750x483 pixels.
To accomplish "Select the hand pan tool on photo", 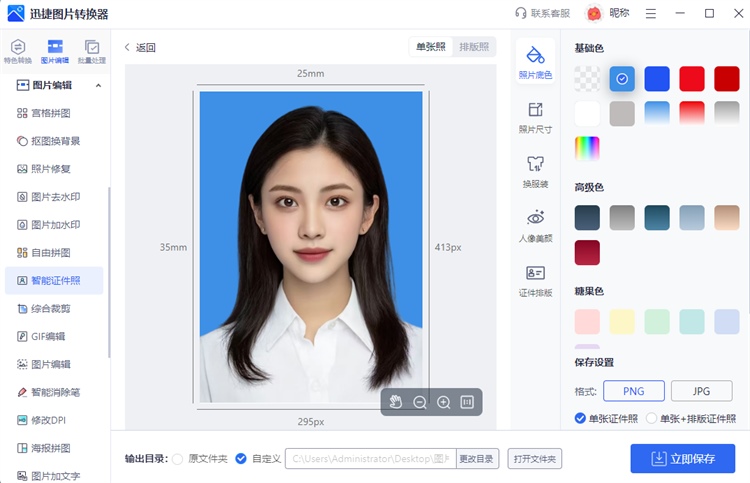I will [395, 402].
